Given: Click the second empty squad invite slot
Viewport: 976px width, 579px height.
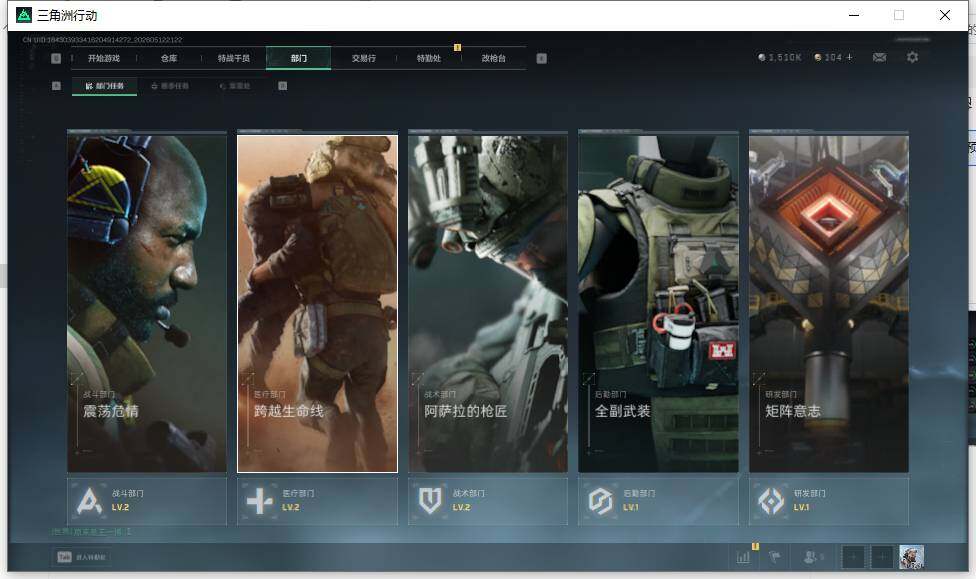Looking at the screenshot, I should tap(882, 557).
